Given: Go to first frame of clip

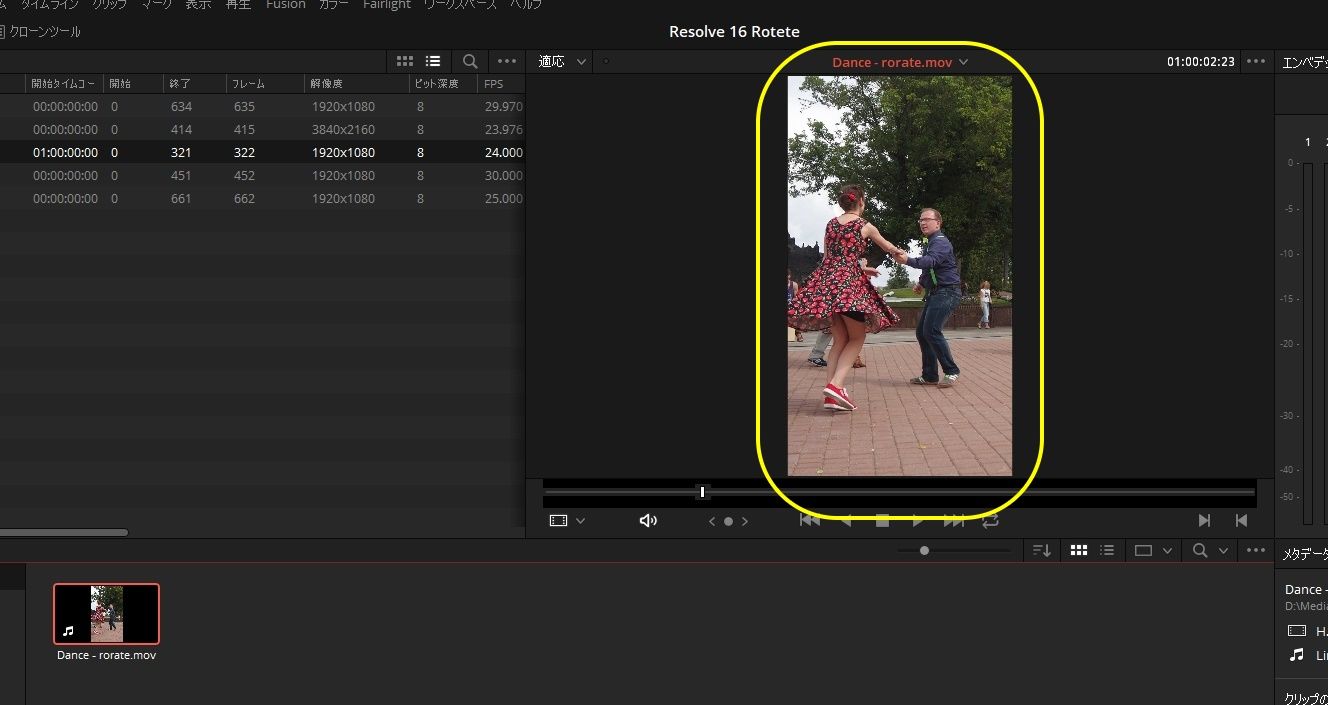Looking at the screenshot, I should (x=810, y=520).
